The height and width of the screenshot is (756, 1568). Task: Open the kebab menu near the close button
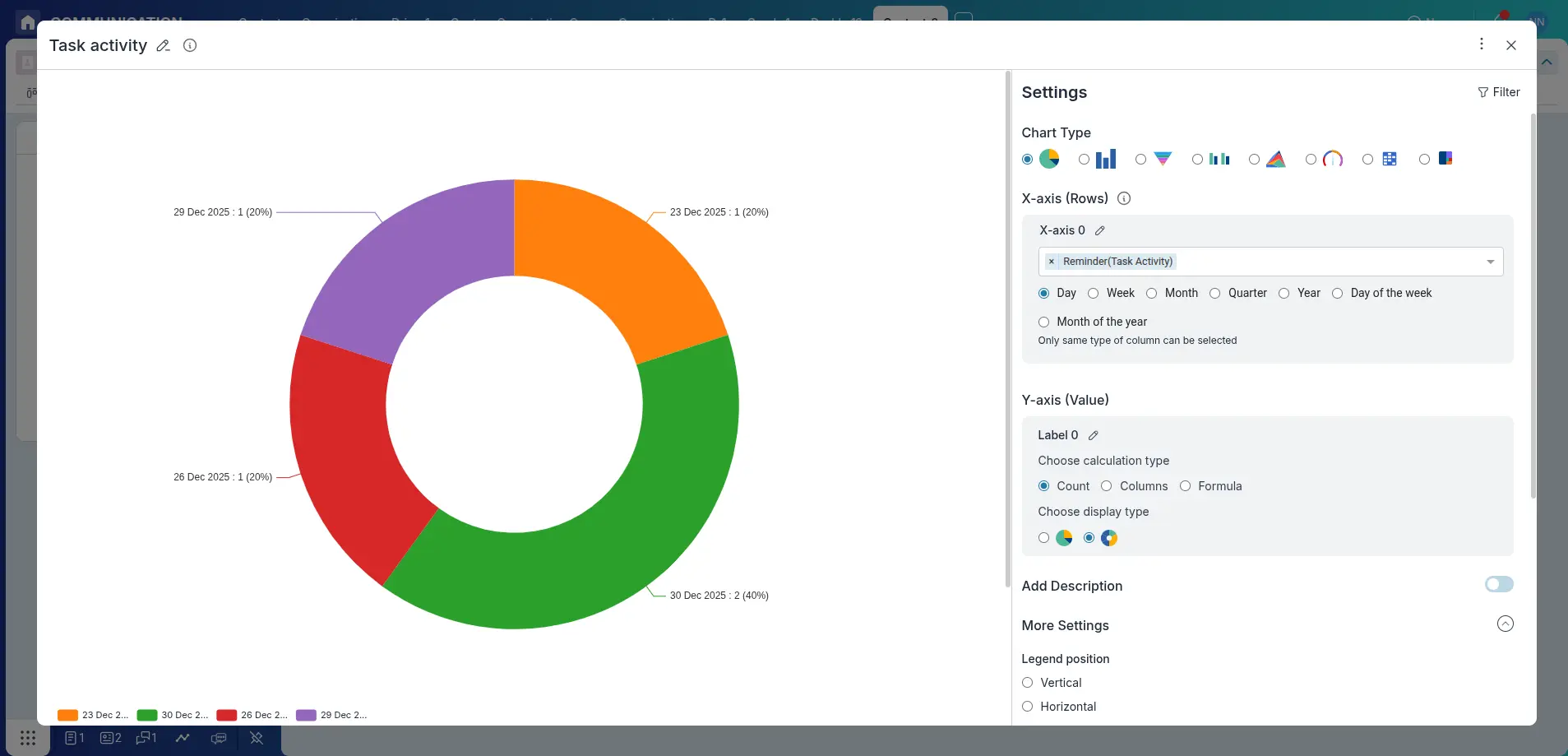click(x=1481, y=44)
